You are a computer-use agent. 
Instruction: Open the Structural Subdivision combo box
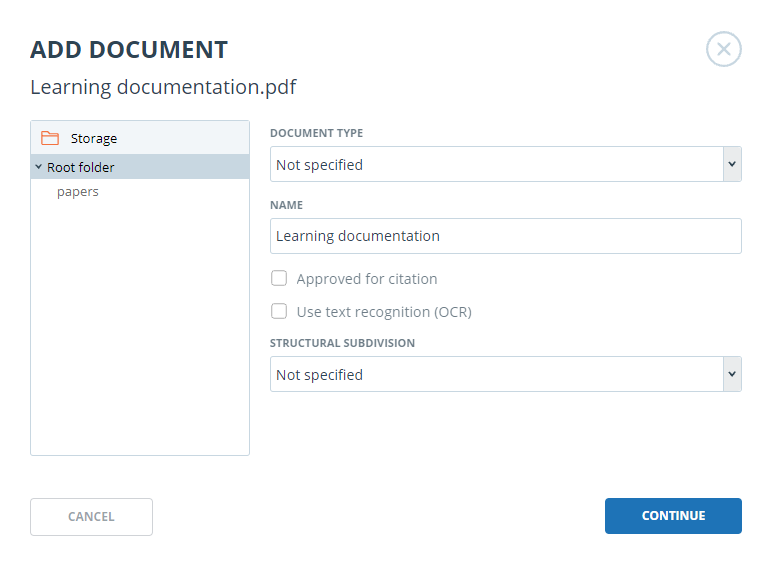click(x=506, y=374)
